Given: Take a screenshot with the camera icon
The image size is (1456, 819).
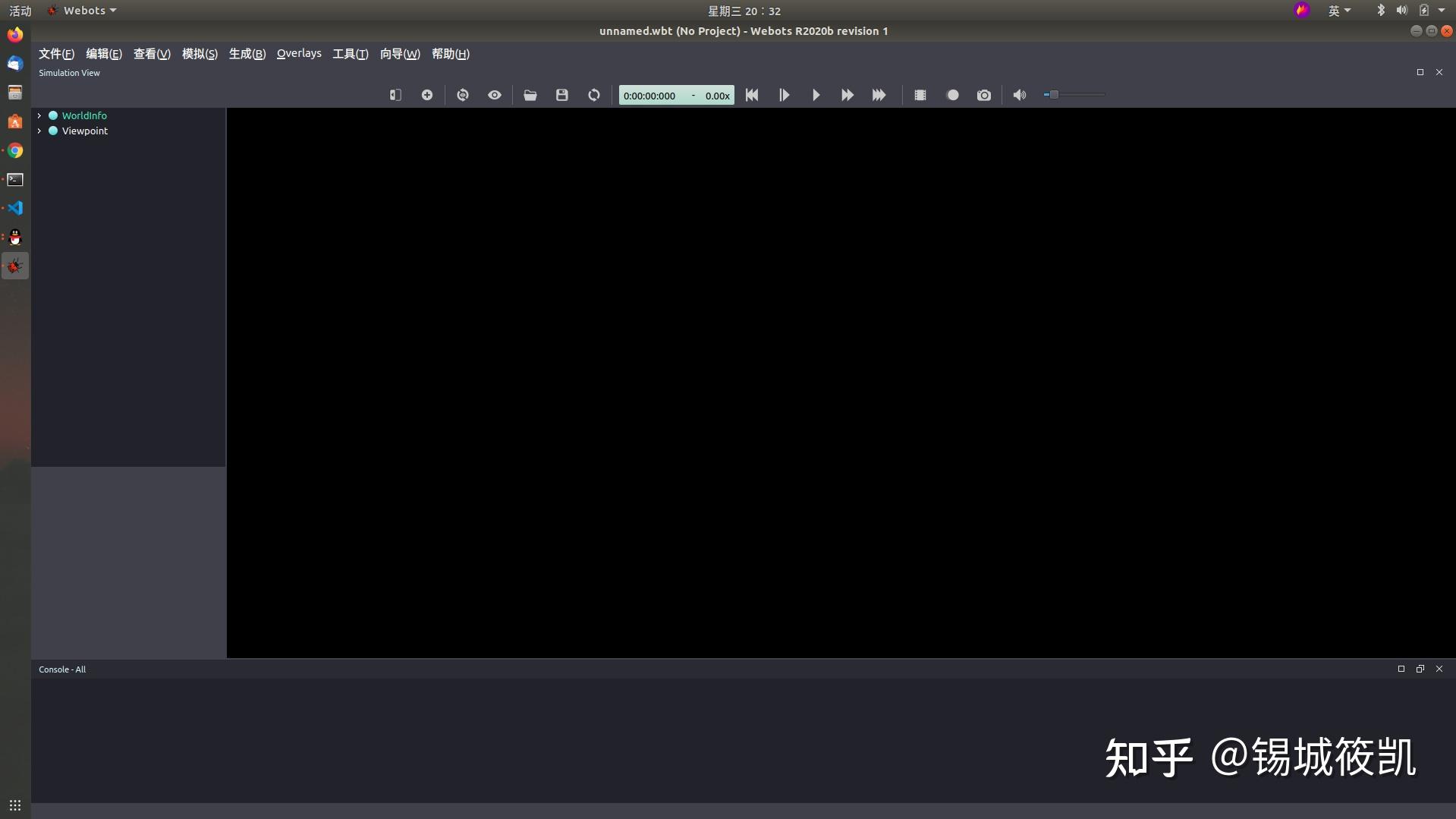Looking at the screenshot, I should (x=984, y=95).
